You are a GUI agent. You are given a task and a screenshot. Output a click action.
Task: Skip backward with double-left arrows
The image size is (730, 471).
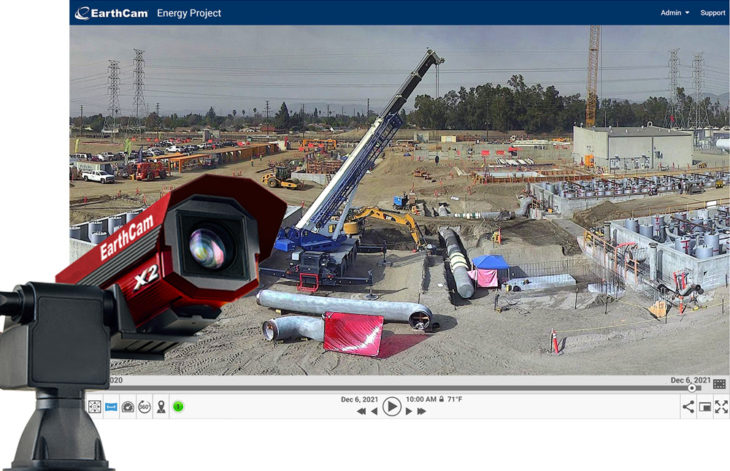361,411
